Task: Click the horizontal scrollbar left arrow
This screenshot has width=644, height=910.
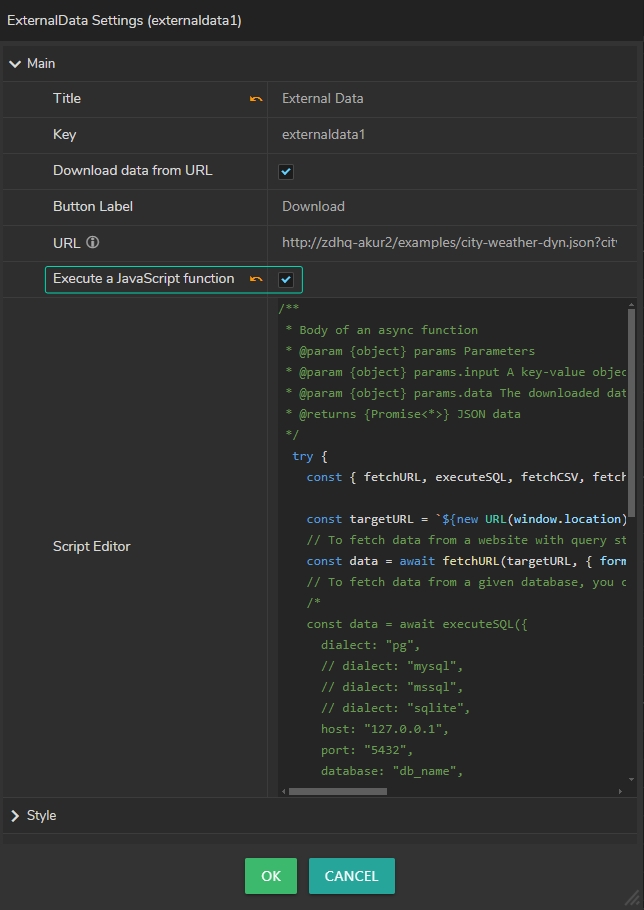Action: pyautogui.click(x=283, y=791)
